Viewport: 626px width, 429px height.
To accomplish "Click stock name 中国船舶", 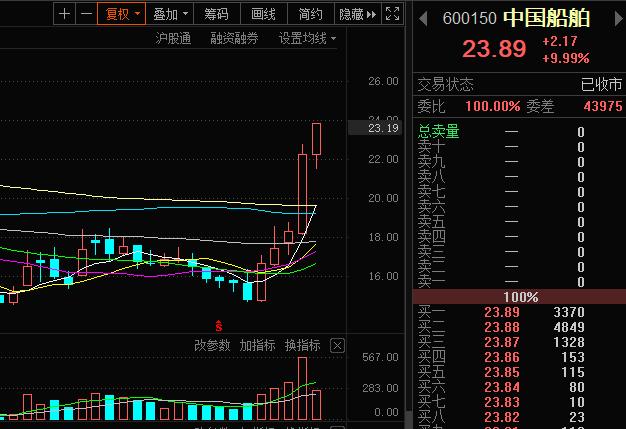I will [547, 18].
